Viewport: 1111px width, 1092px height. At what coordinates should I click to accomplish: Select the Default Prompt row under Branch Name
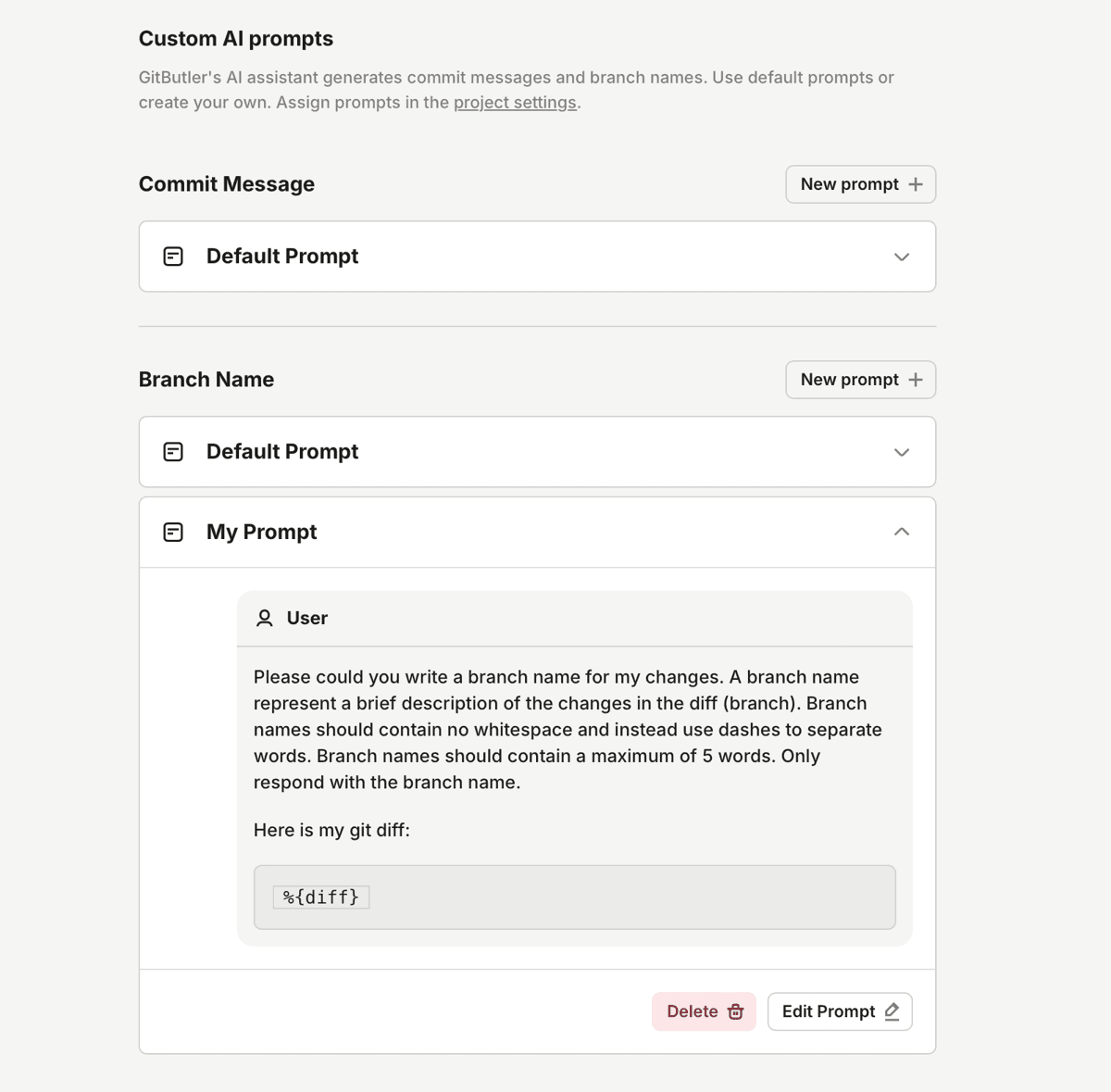pyautogui.click(x=537, y=452)
